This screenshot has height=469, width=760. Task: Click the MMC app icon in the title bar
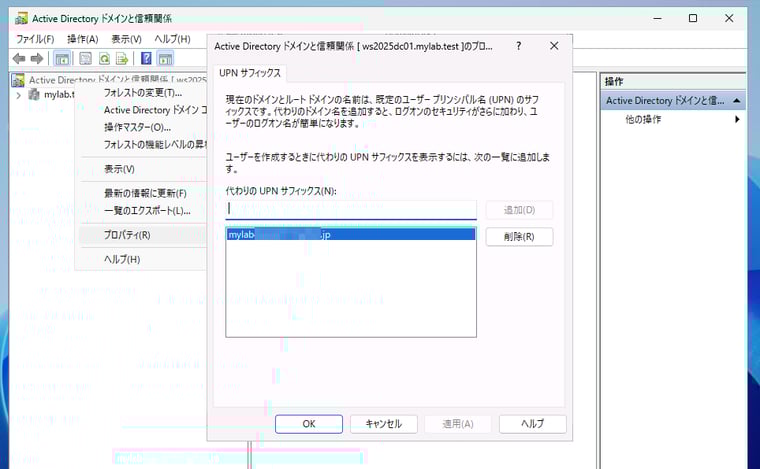point(21,18)
